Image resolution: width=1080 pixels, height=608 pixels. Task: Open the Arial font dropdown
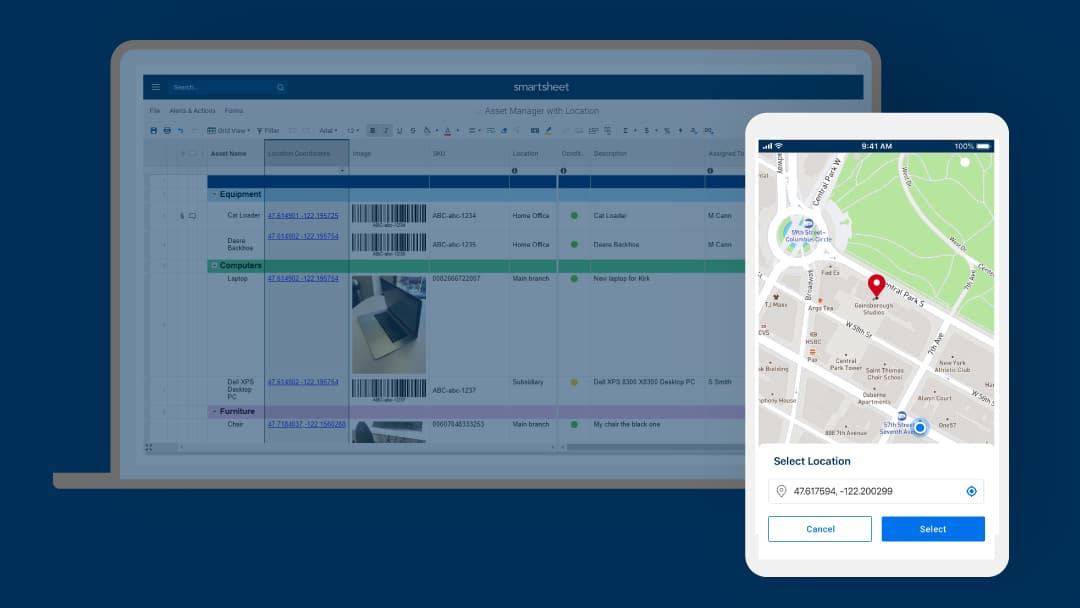point(328,131)
